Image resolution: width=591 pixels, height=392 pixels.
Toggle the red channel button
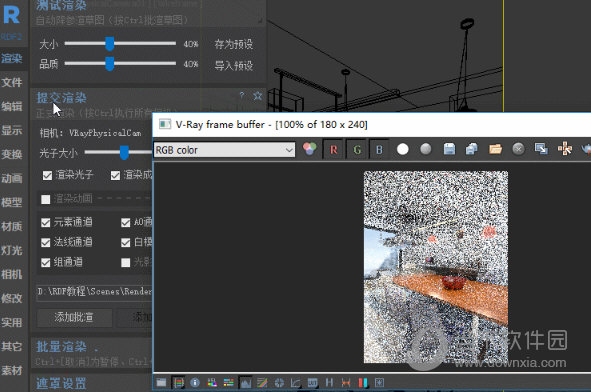pos(334,150)
